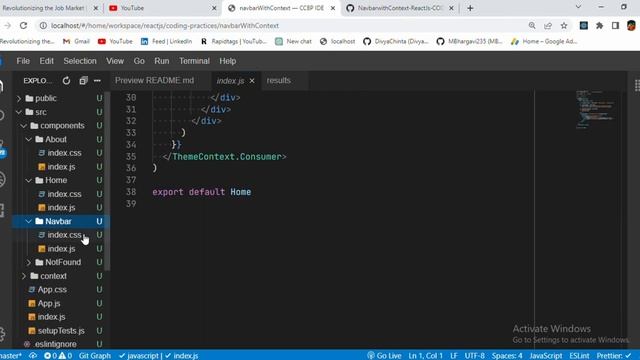Open New chat bookmark

[293, 41]
